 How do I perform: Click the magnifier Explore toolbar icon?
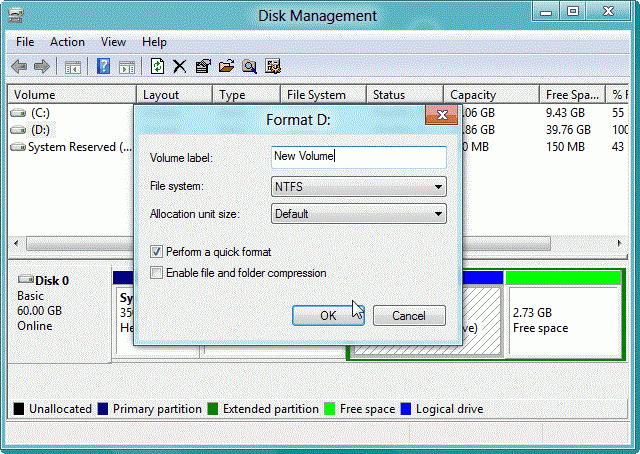pyautogui.click(x=249, y=66)
